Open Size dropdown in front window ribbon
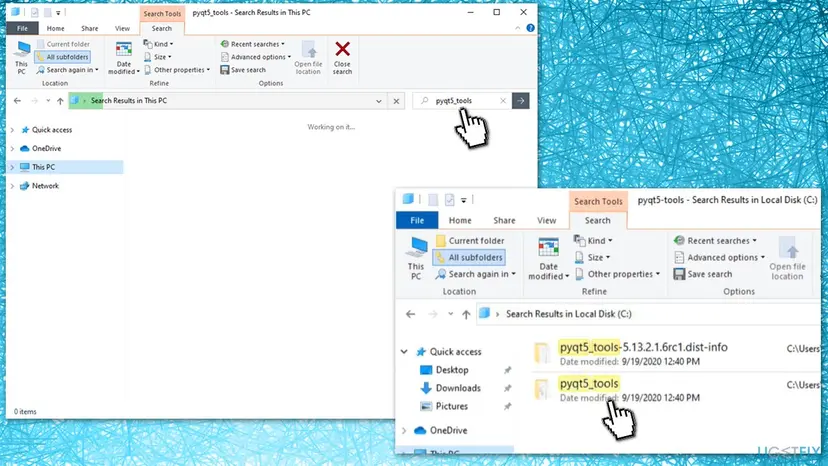Image resolution: width=828 pixels, height=466 pixels. (592, 257)
